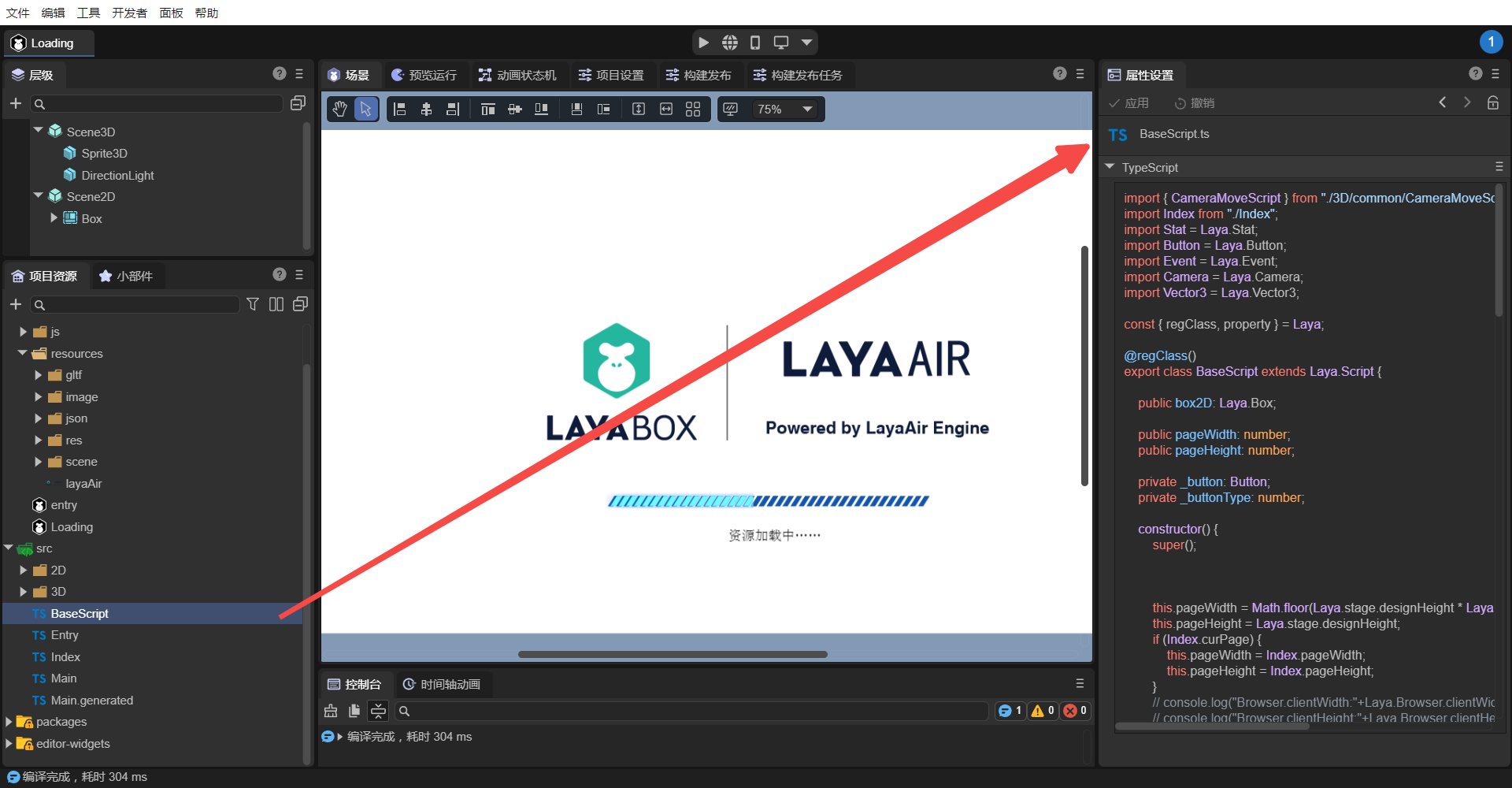1512x788 pixels.
Task: Open the 开发者 menu
Action: click(x=129, y=13)
